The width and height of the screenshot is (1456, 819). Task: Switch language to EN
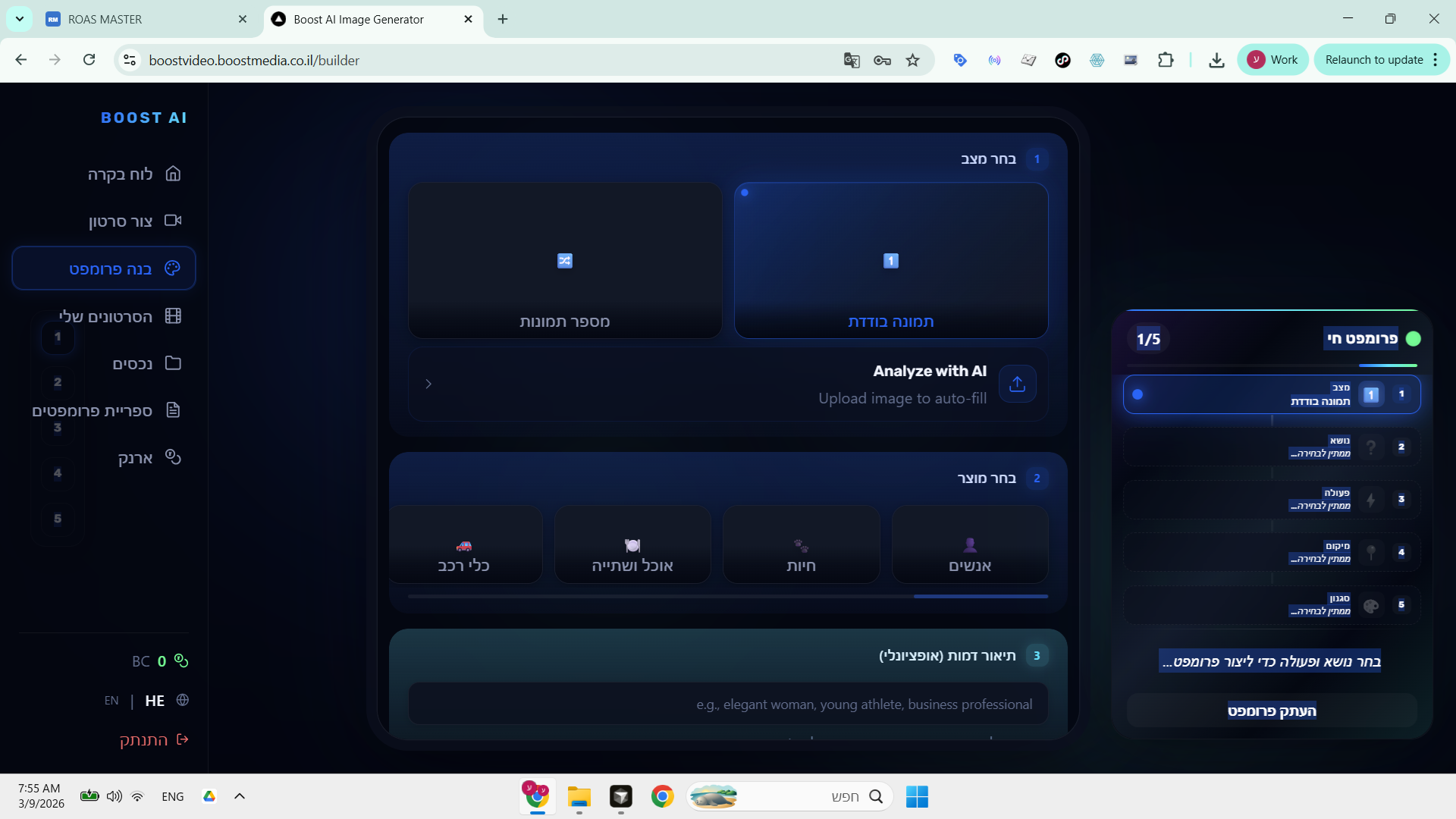[x=111, y=701]
